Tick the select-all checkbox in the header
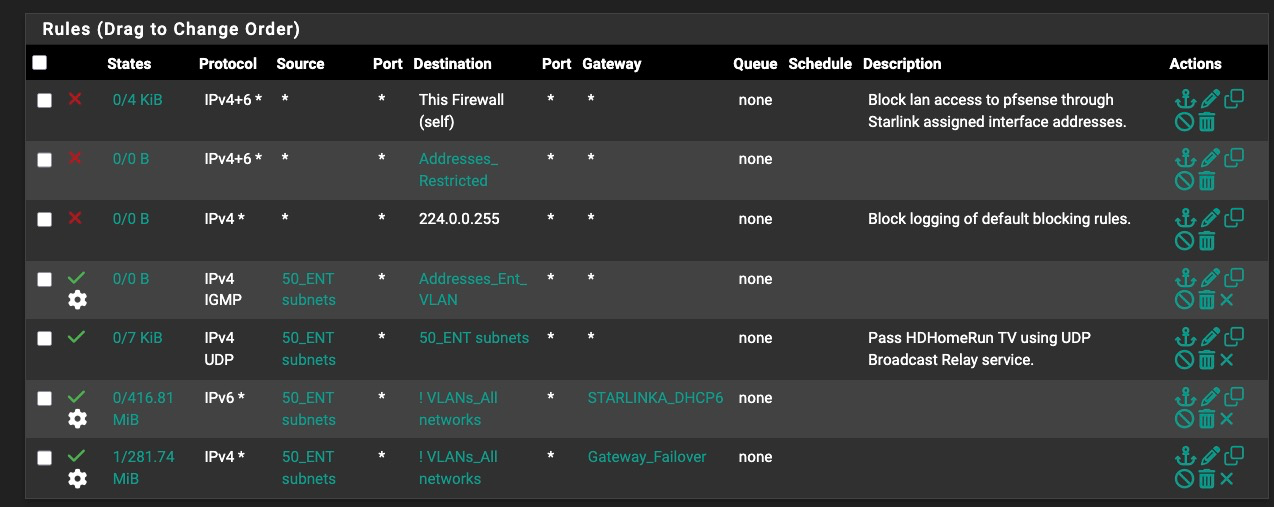Viewport: 1274px width, 507px height. pyautogui.click(x=40, y=63)
